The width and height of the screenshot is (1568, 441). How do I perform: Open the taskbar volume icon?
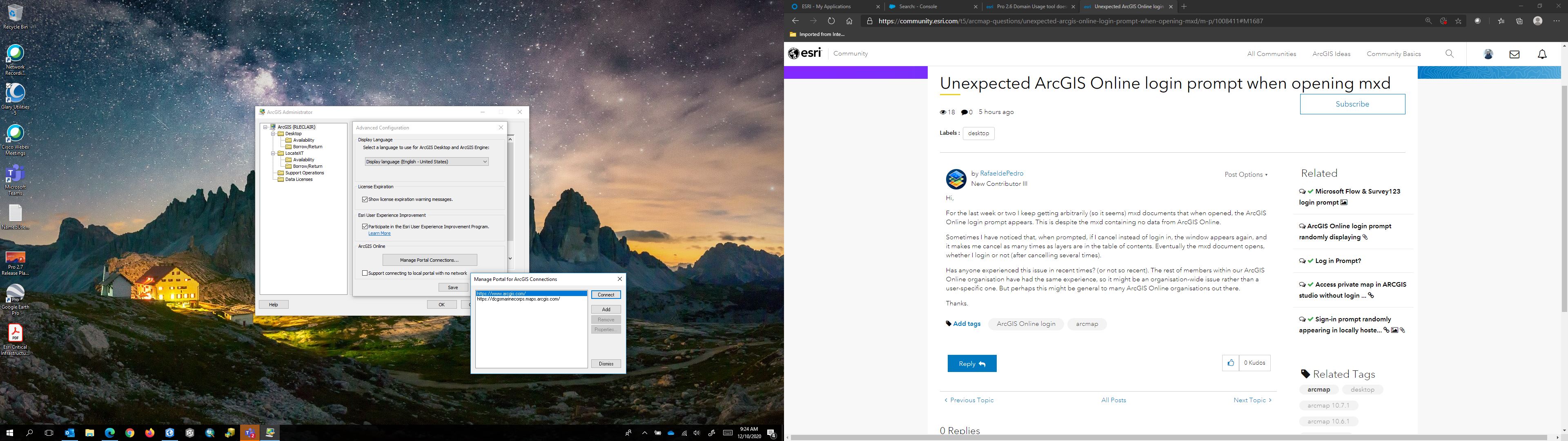click(x=696, y=433)
